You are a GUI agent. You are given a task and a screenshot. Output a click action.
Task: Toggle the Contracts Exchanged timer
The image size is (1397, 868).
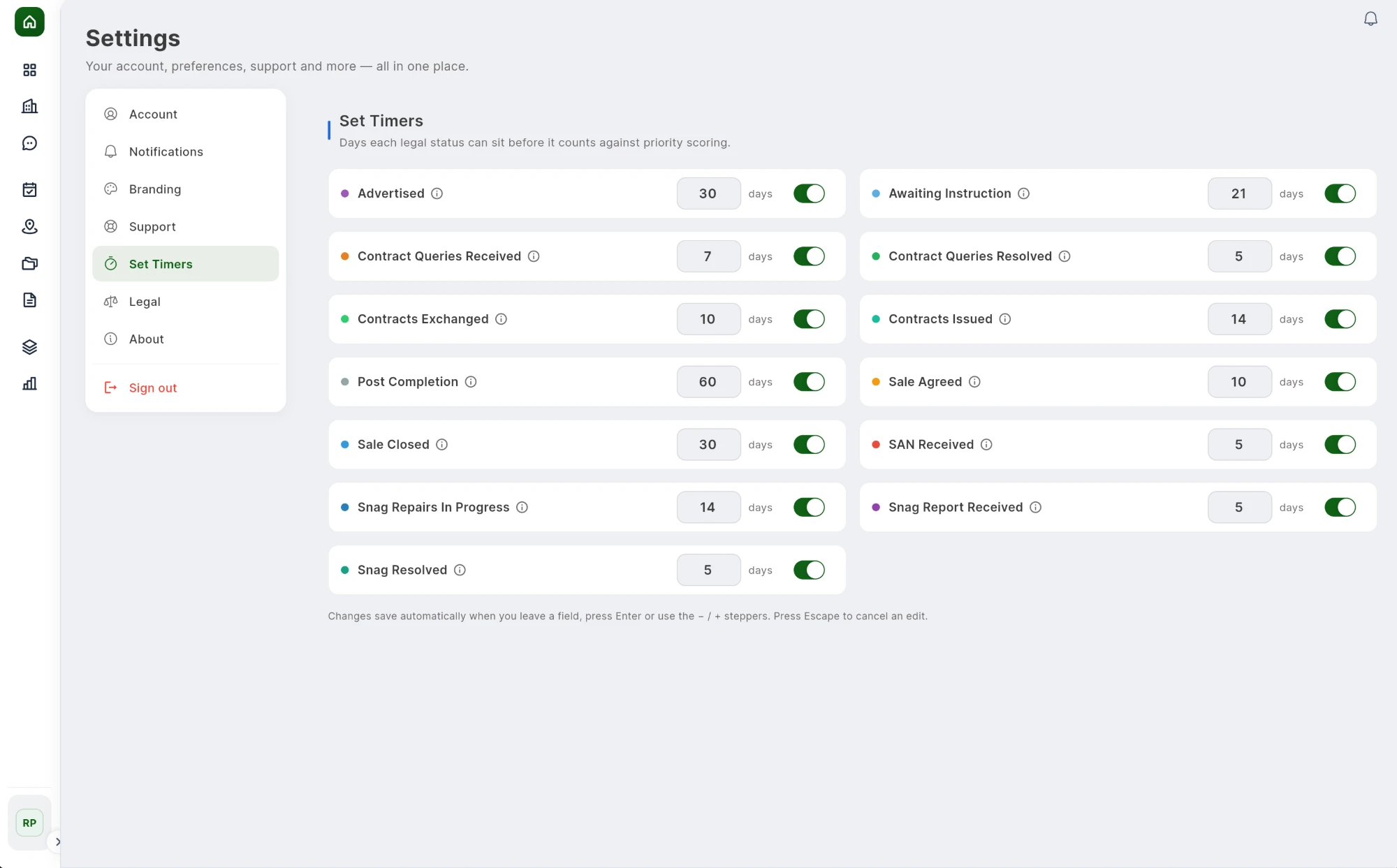pyautogui.click(x=809, y=319)
